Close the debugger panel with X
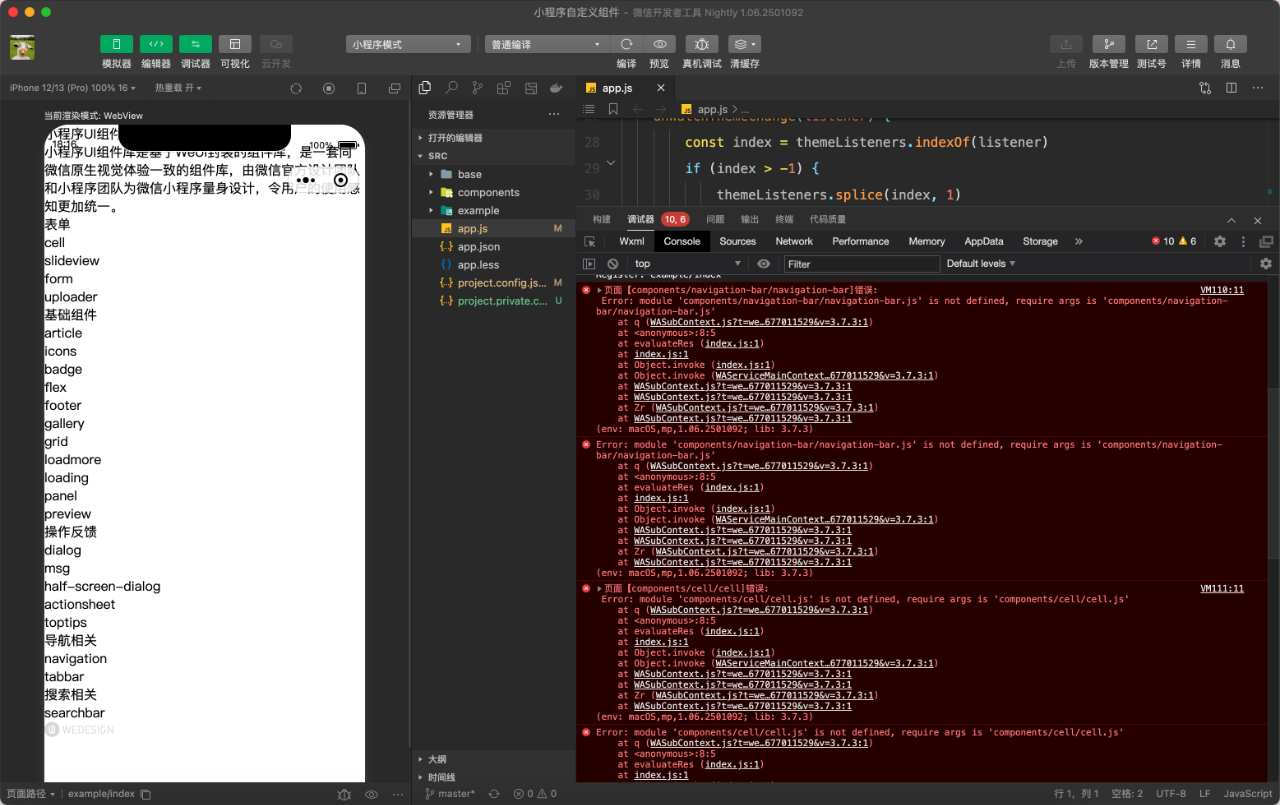This screenshot has width=1280, height=805. click(x=1258, y=220)
